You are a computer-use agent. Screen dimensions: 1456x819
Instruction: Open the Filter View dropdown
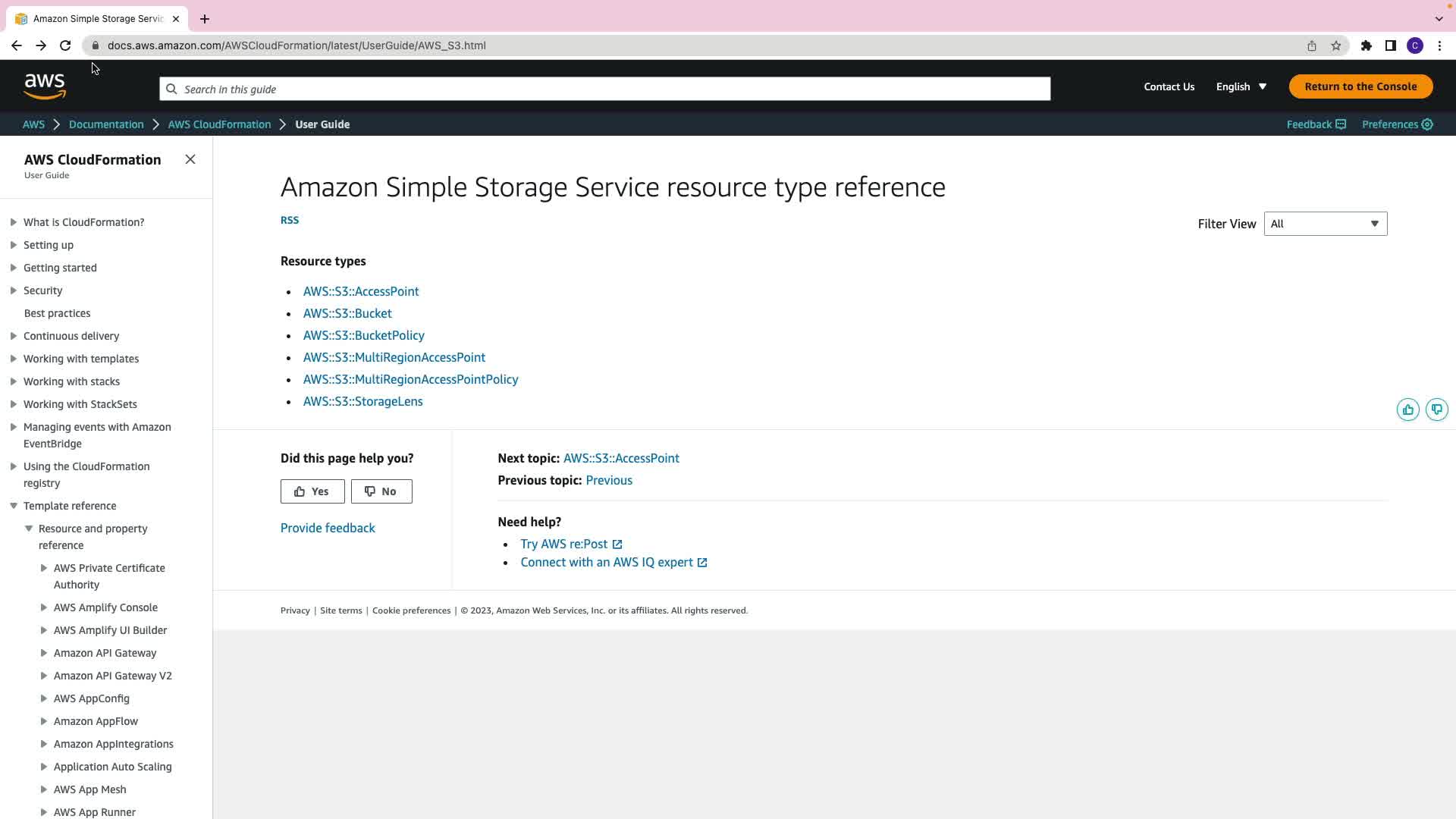pos(1325,224)
